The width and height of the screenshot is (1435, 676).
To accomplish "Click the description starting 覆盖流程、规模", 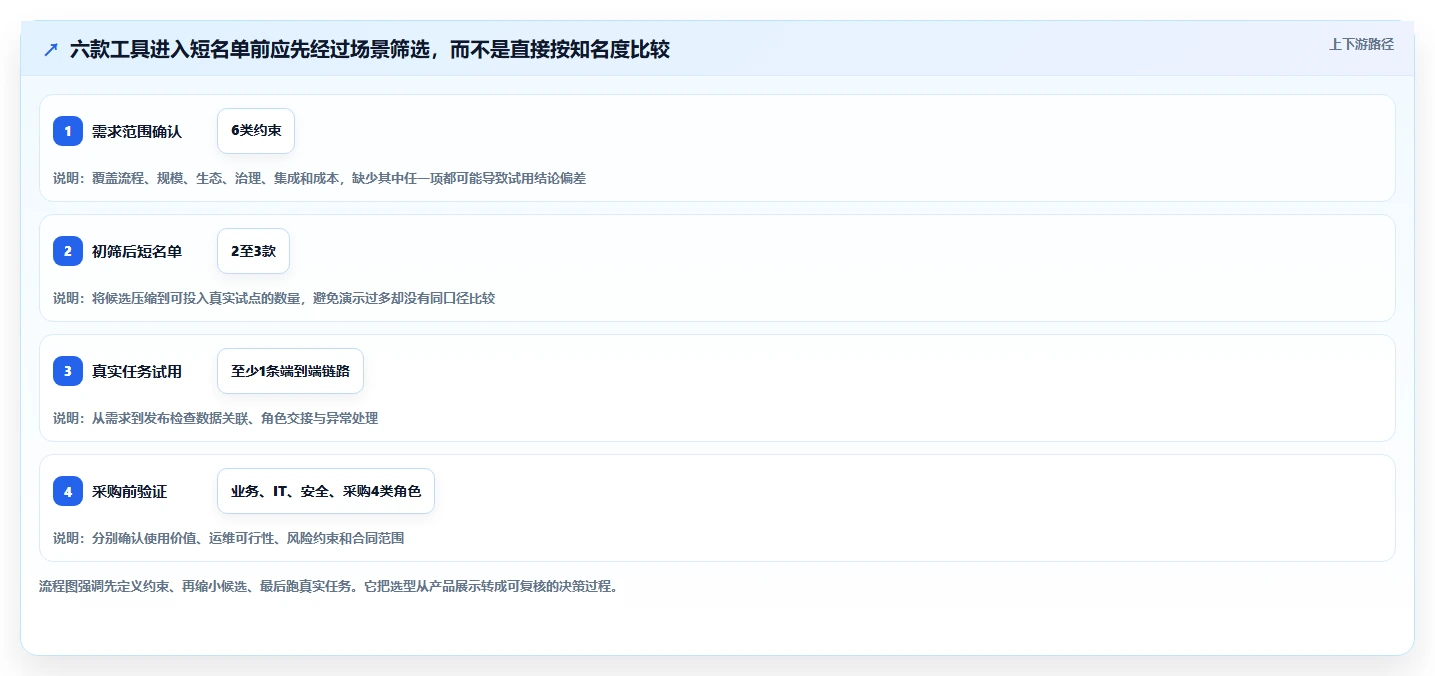I will pyautogui.click(x=319, y=178).
